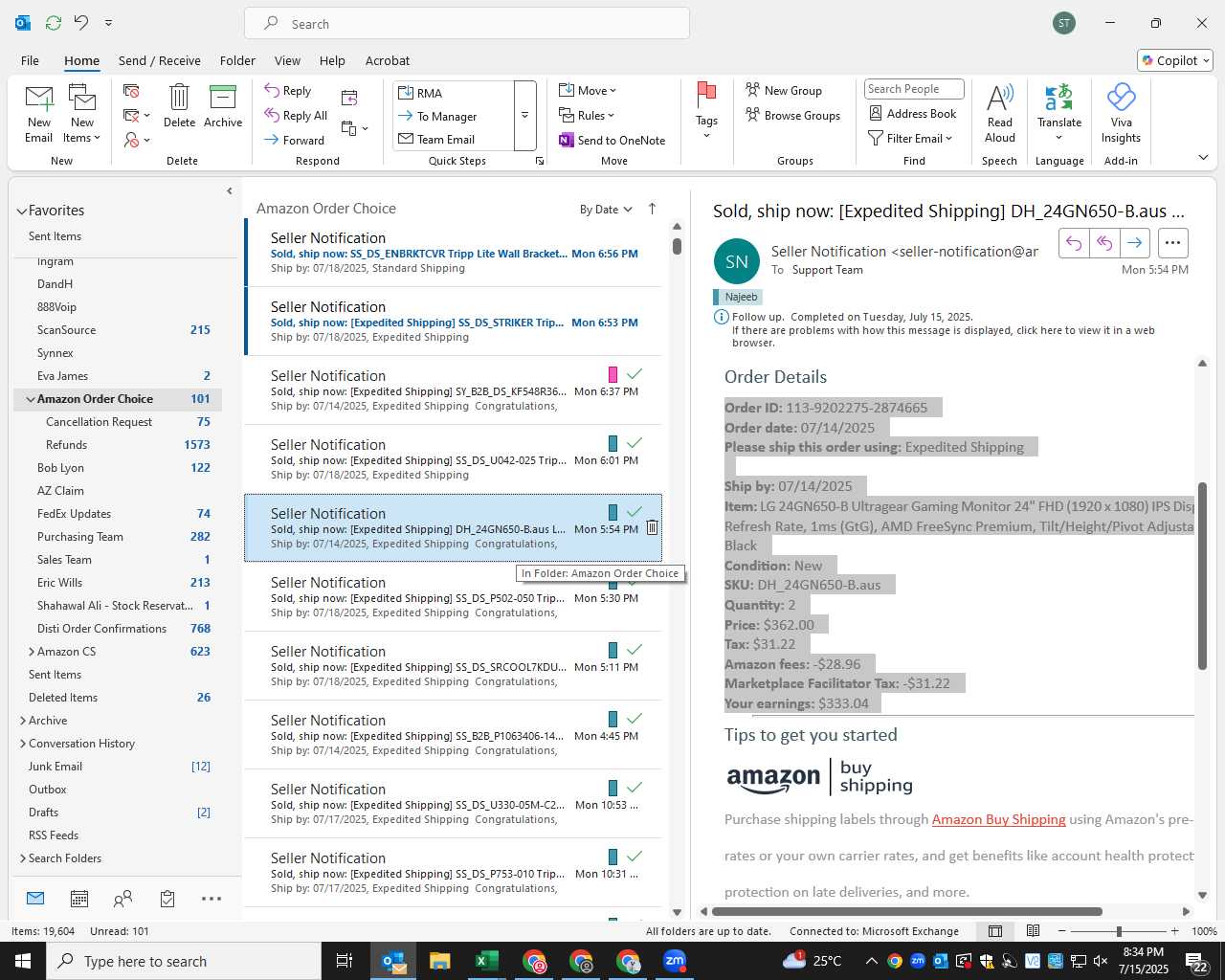
Task: Open the more actions ellipsis in the reading pane
Action: pyautogui.click(x=1172, y=243)
